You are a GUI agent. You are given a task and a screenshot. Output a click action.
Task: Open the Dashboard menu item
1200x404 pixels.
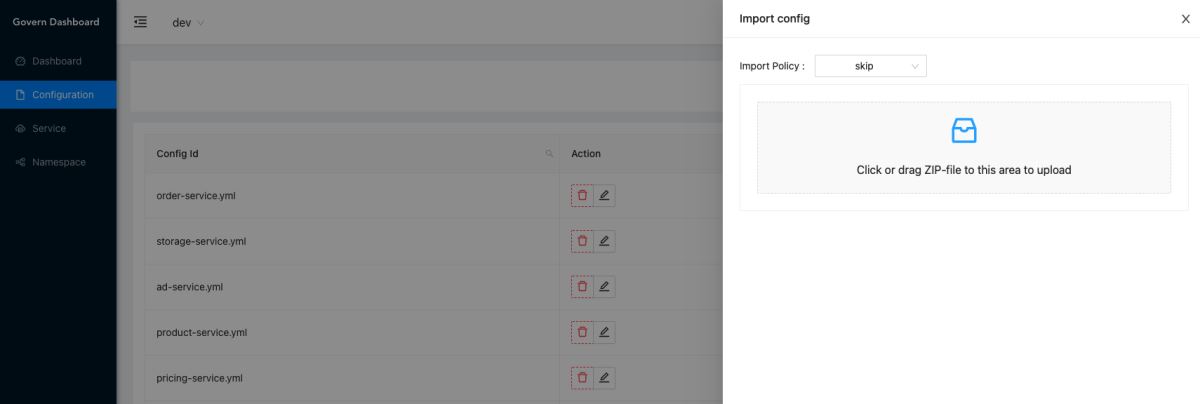(x=56, y=61)
